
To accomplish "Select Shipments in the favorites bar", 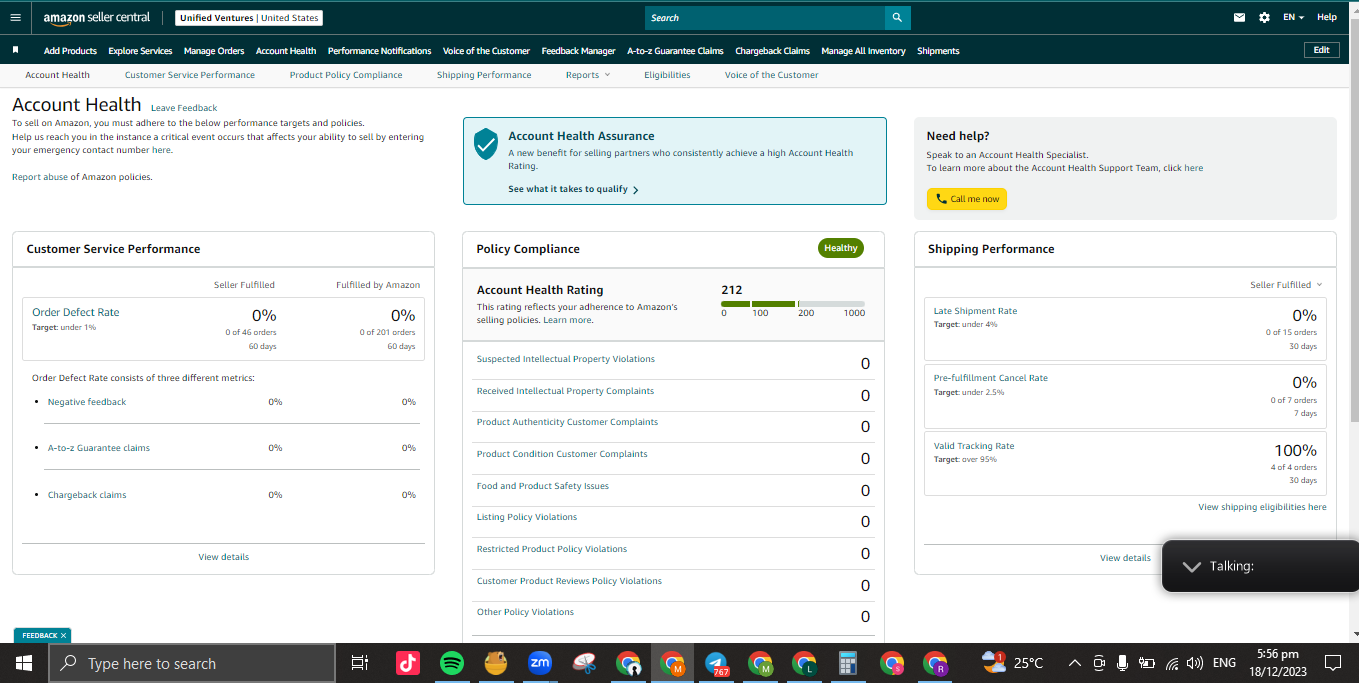I will [x=938, y=51].
